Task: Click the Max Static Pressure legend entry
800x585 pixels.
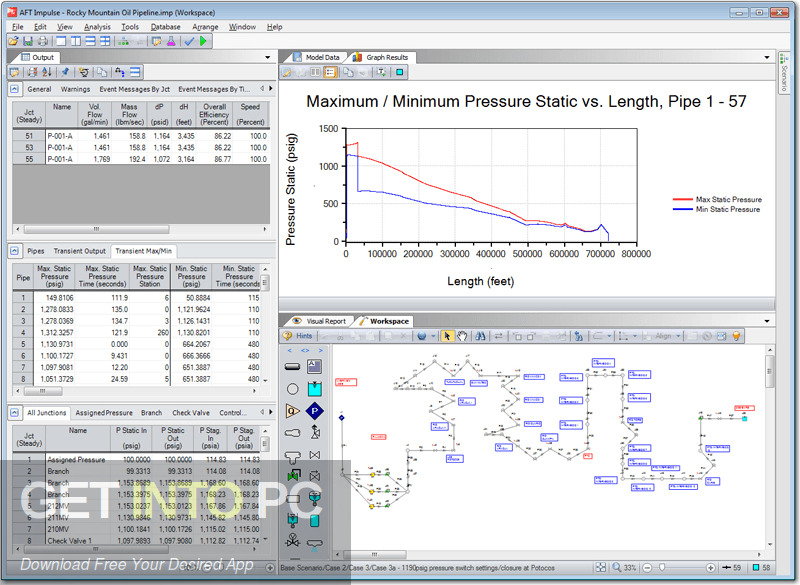Action: coord(717,199)
